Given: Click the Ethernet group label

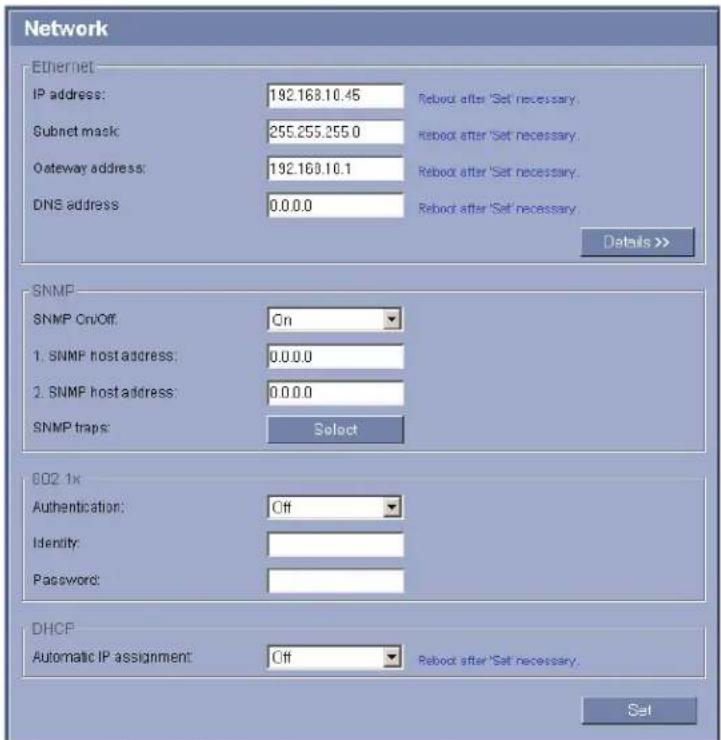Looking at the screenshot, I should (x=63, y=67).
